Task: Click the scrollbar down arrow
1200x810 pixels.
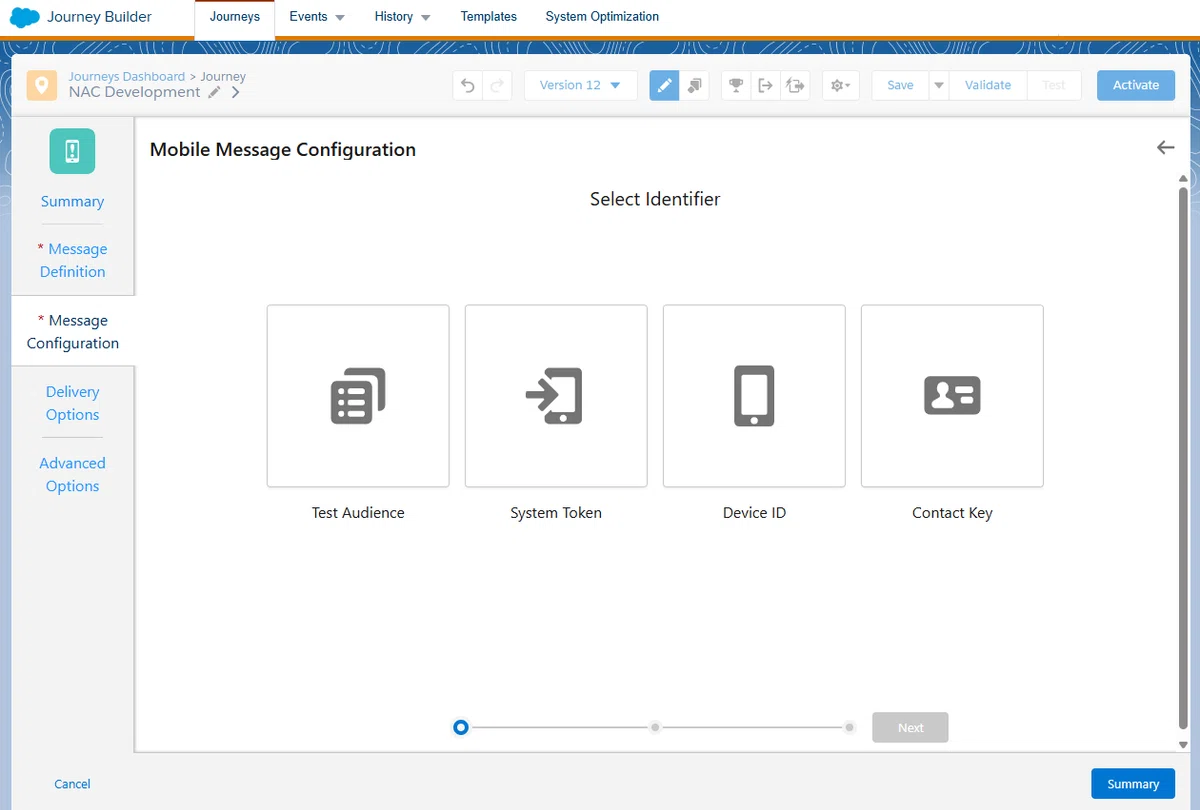Action: tap(1183, 745)
